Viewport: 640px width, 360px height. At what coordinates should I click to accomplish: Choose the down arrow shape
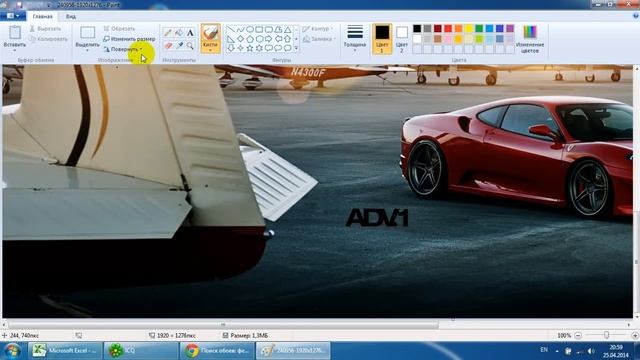tap(231, 48)
